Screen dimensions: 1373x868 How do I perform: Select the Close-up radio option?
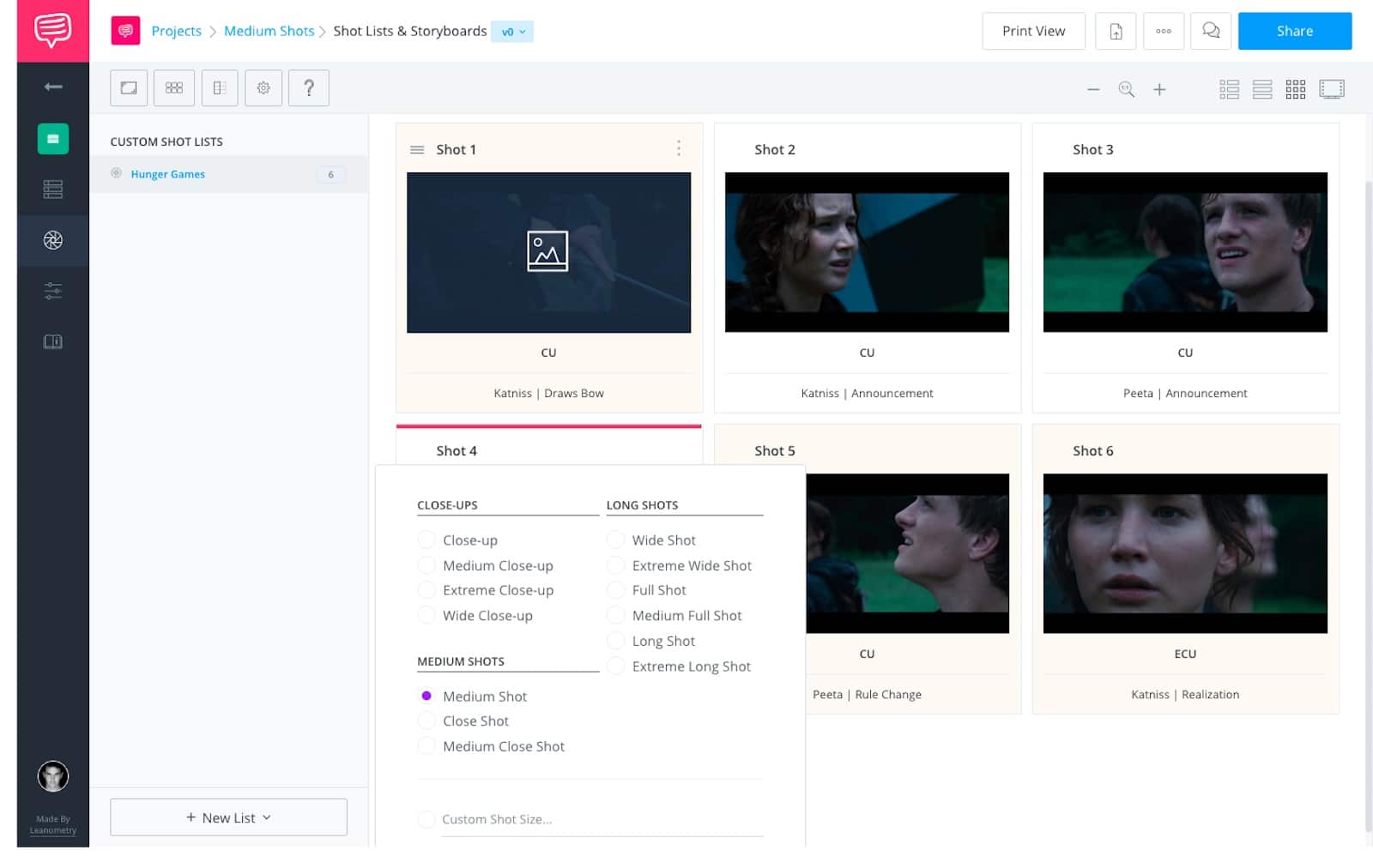[x=426, y=539]
